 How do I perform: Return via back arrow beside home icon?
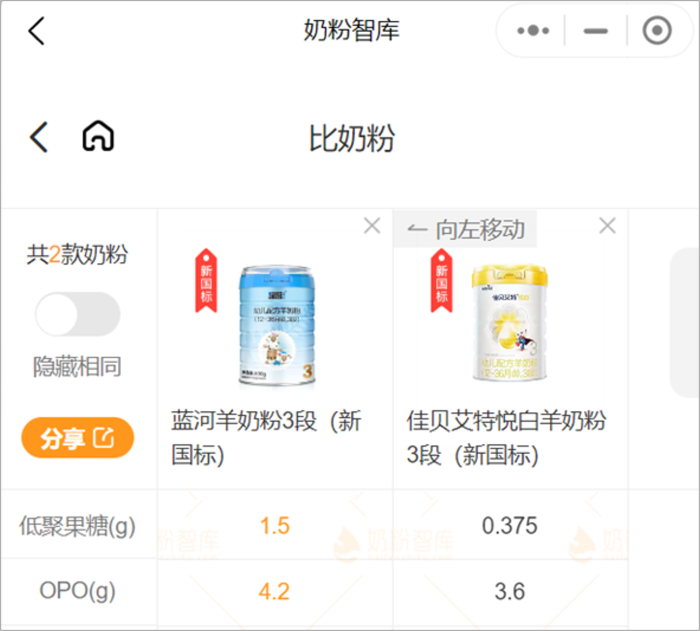pos(39,137)
